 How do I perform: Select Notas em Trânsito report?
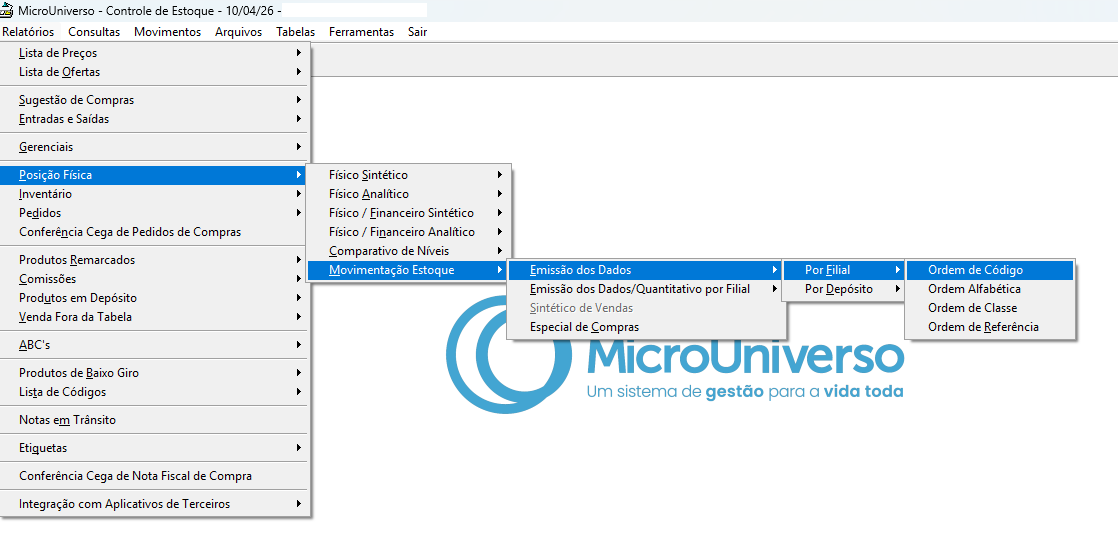pos(67,420)
